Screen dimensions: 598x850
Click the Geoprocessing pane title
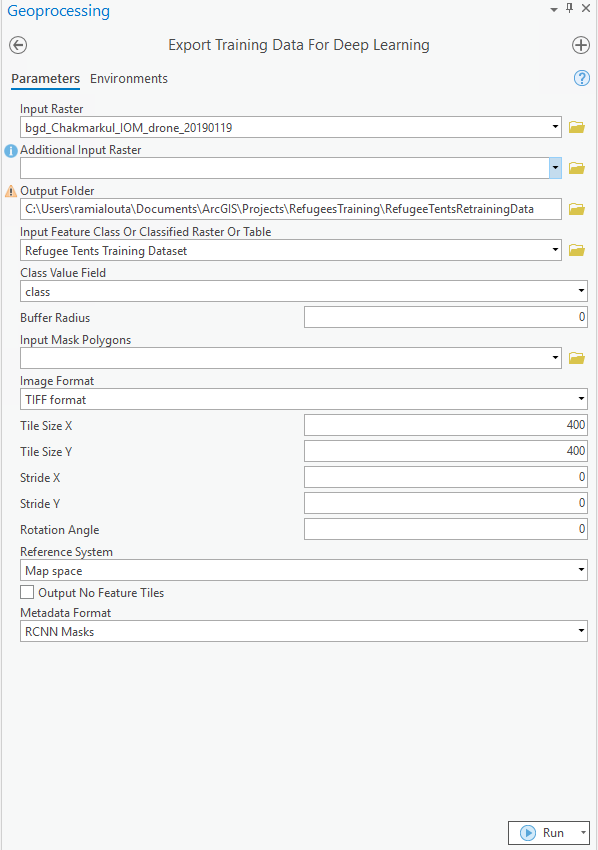click(x=60, y=11)
